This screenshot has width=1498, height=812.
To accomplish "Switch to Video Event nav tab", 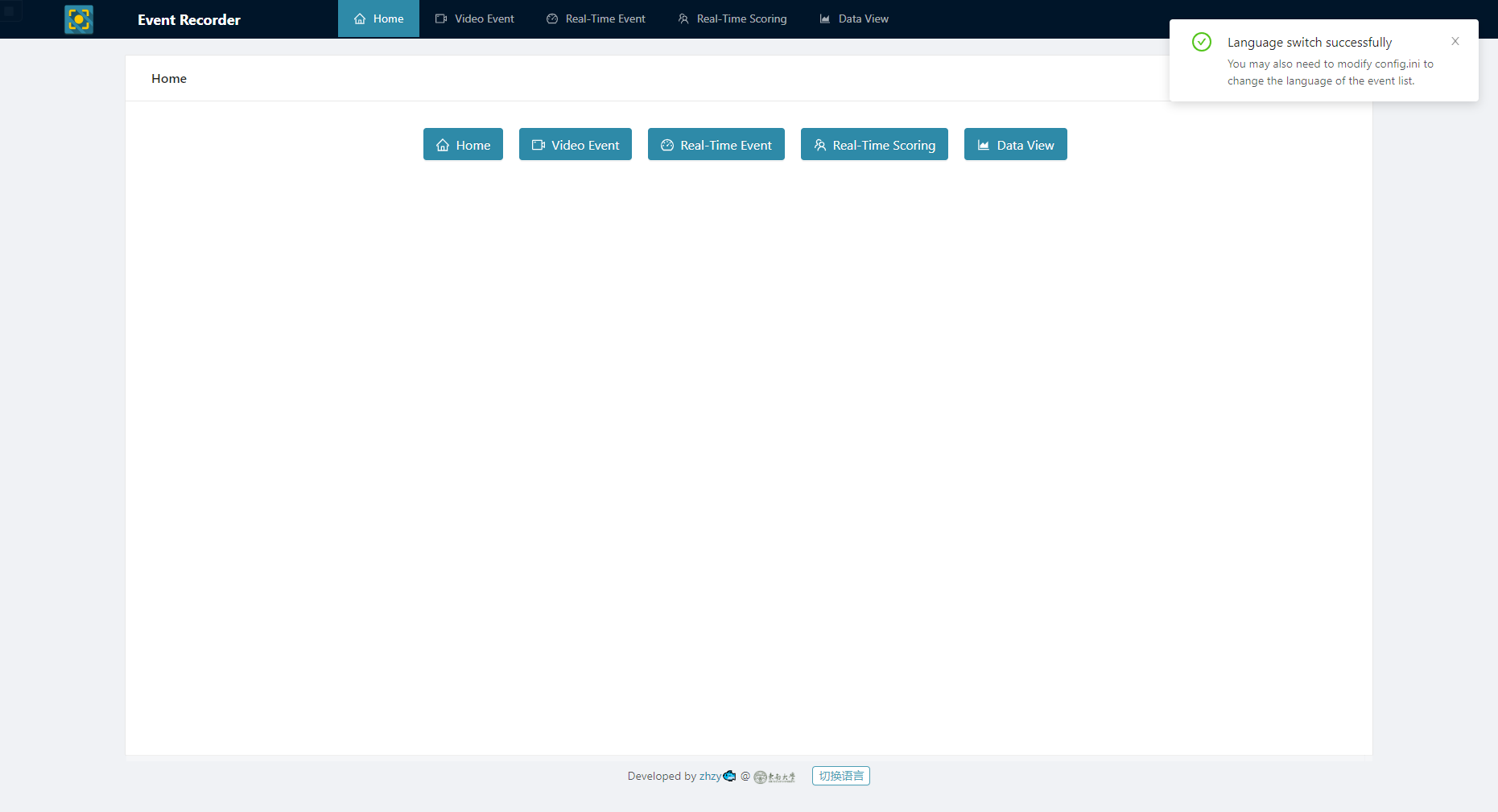I will coord(475,19).
